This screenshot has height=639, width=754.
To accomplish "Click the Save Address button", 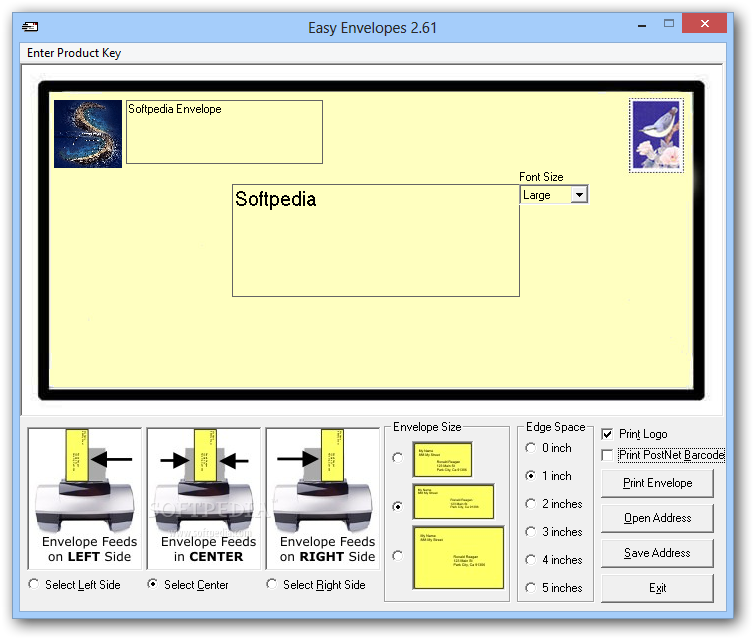I will click(657, 553).
